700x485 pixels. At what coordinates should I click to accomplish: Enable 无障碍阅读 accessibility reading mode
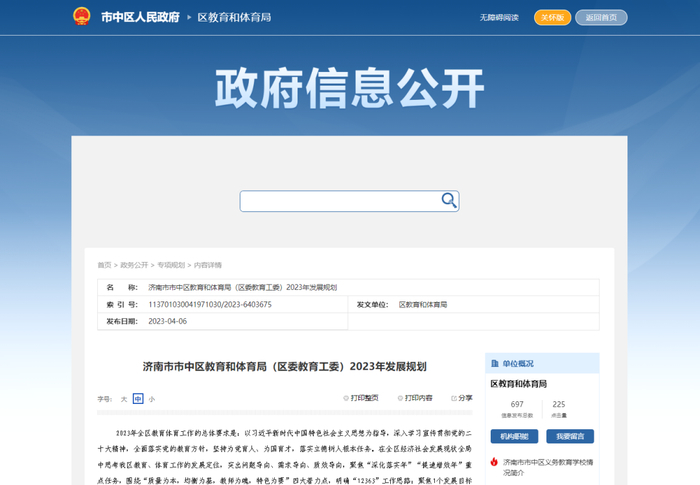tap(499, 17)
